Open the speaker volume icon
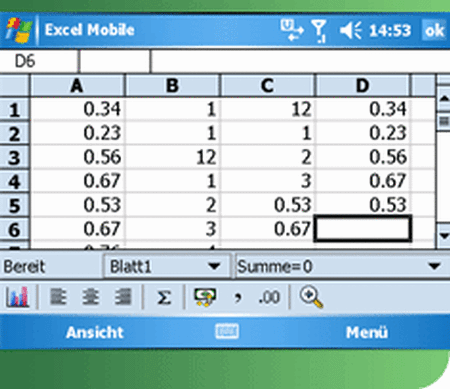Viewport: 450px width, 389px height. pos(350,31)
